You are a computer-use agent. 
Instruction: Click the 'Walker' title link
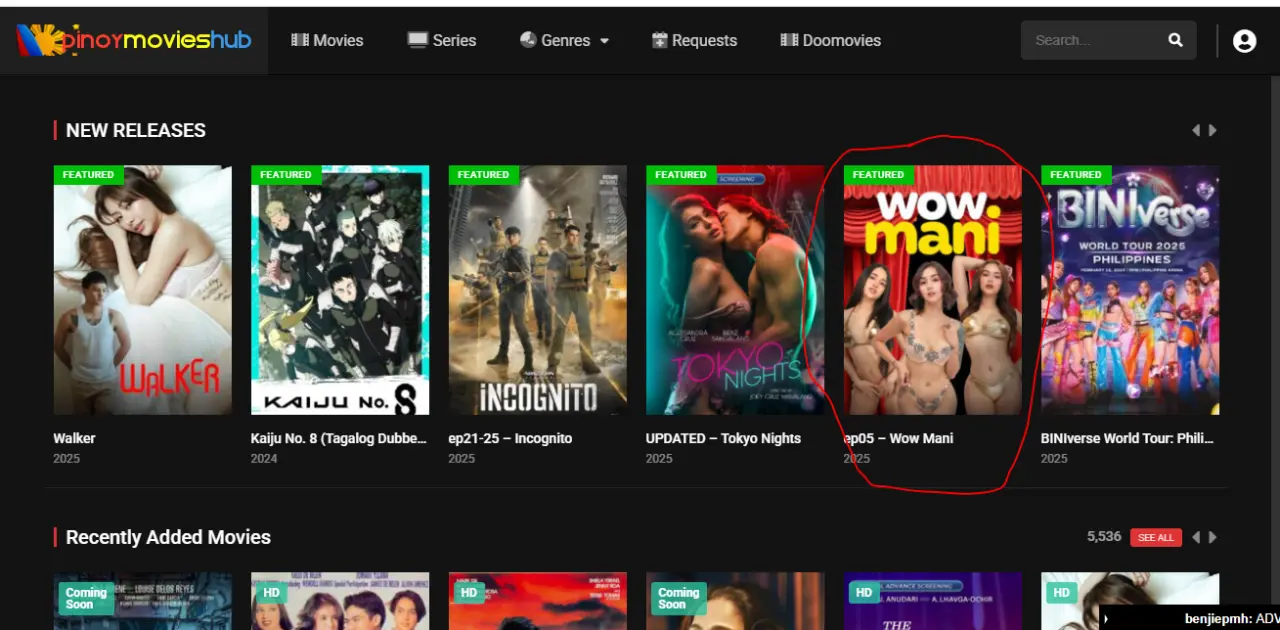(x=75, y=438)
